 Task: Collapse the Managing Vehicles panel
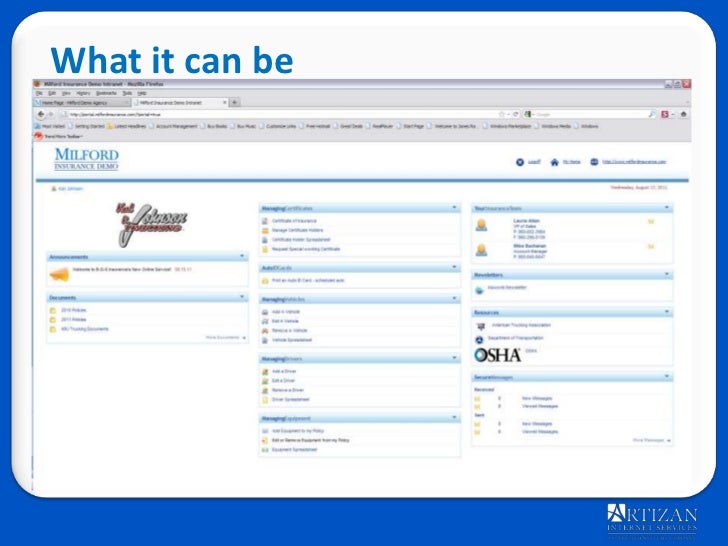tap(455, 299)
